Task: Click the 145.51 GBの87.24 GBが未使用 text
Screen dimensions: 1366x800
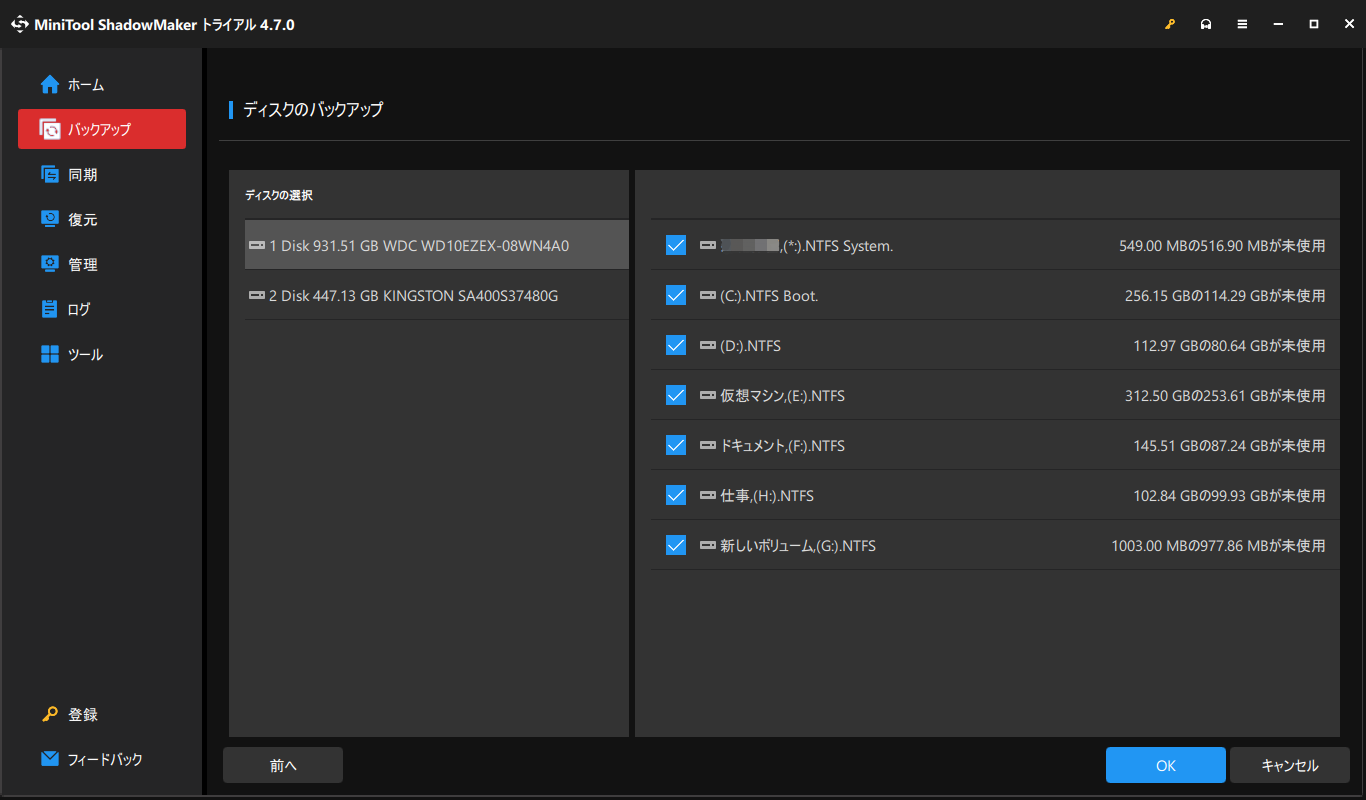Action: point(1229,446)
